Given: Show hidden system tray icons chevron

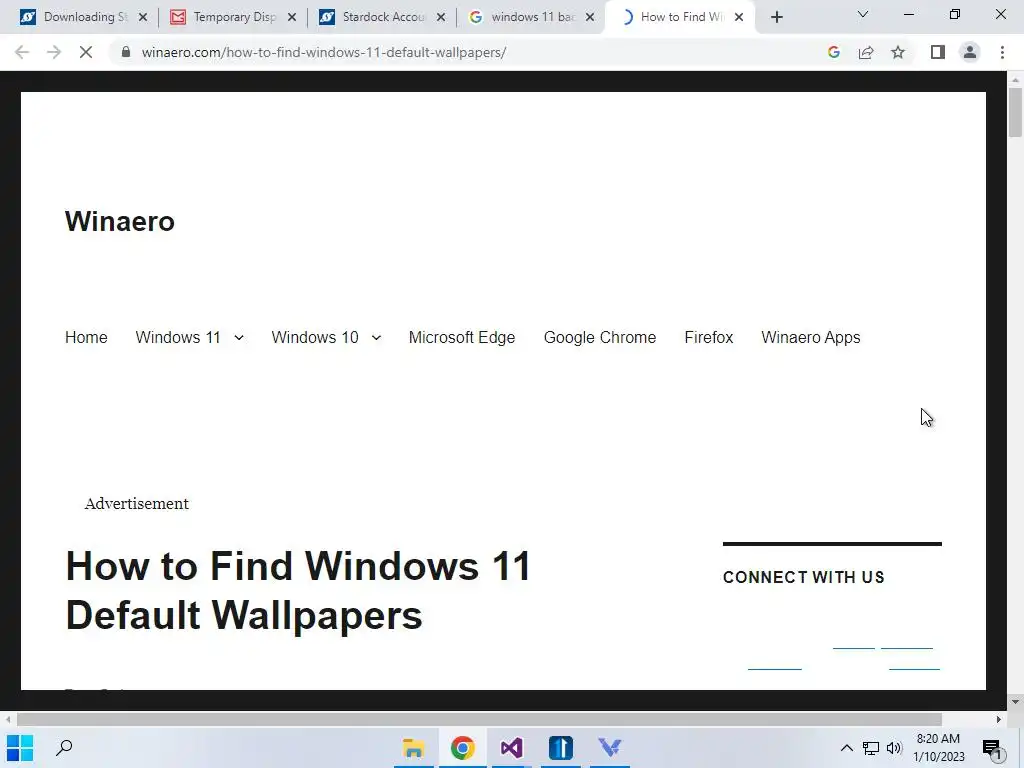Looking at the screenshot, I should pyautogui.click(x=846, y=748).
